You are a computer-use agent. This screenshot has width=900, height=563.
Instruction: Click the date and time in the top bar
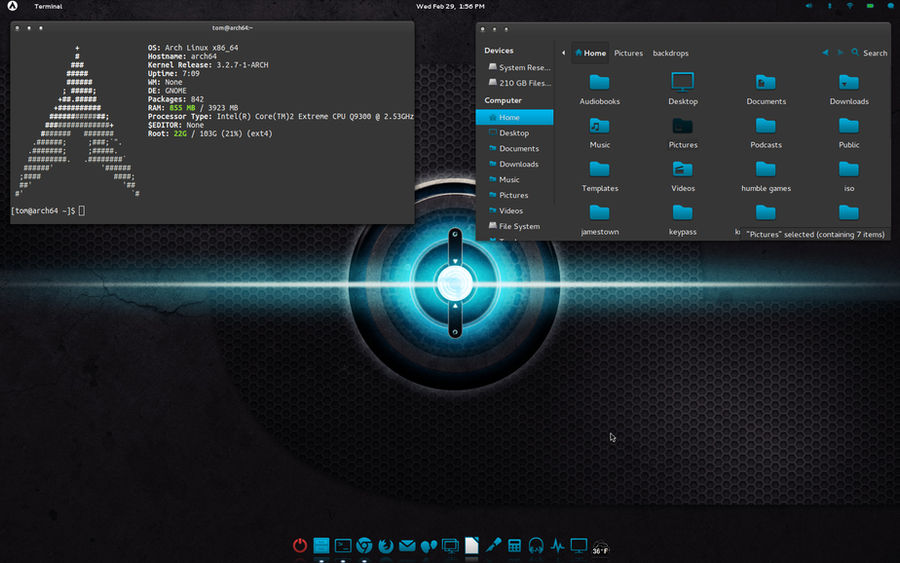tap(450, 6)
